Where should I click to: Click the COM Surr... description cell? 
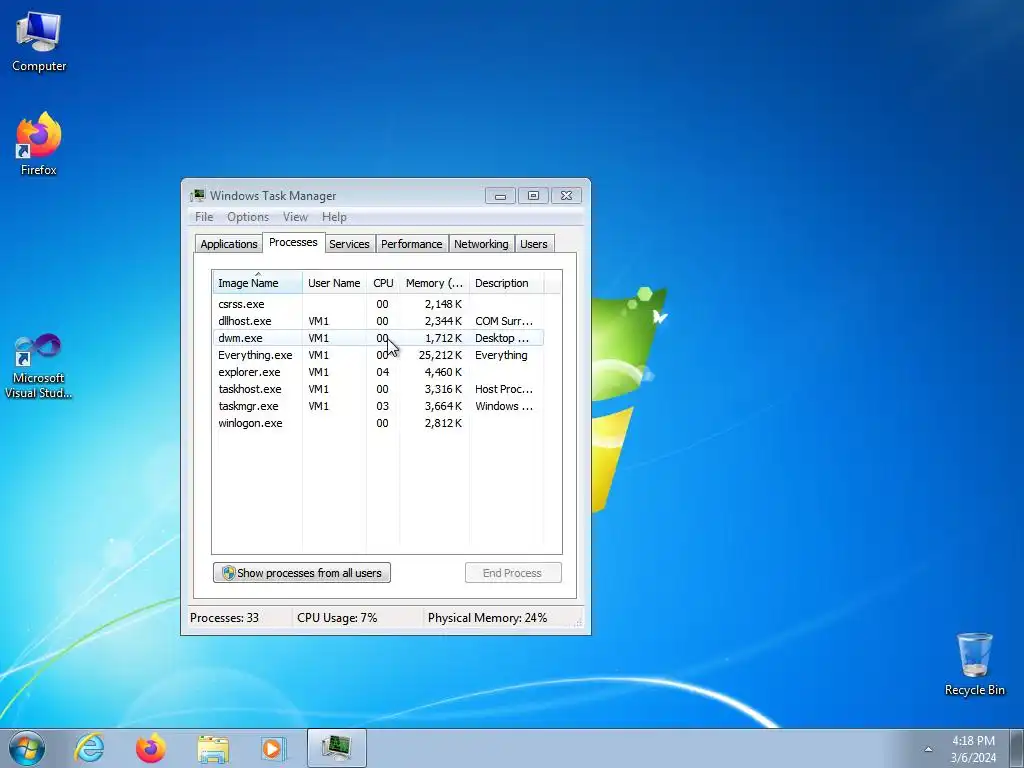[504, 321]
